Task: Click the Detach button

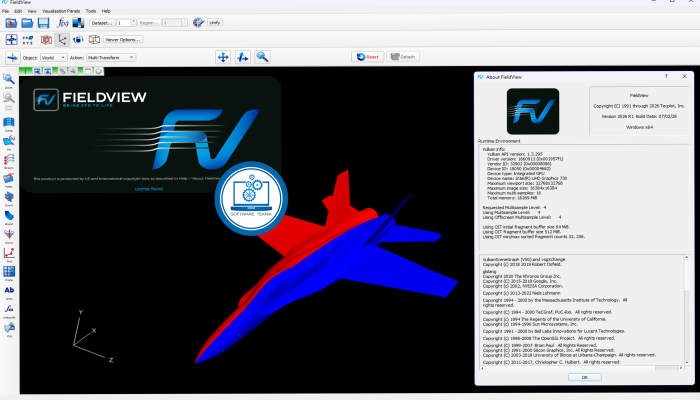Action: point(403,57)
